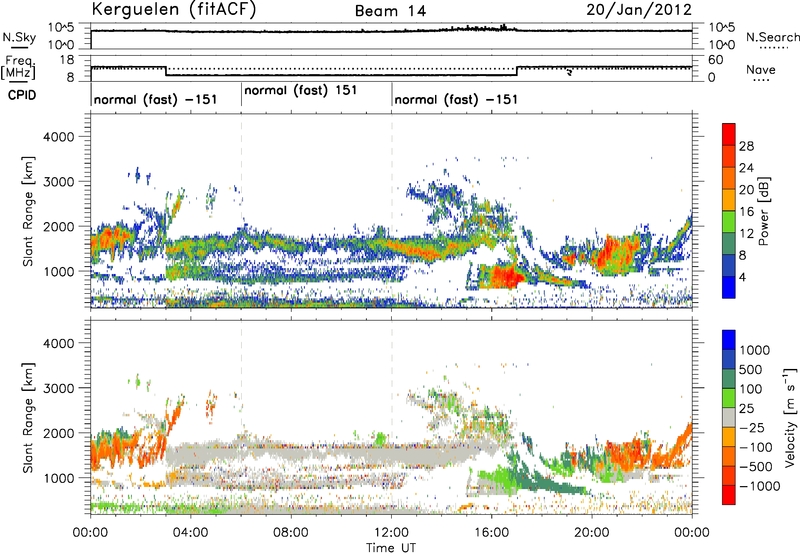Click the 'normal (fast) 151' CPID label
The width and height of the screenshot is (800, 554).
pyautogui.click(x=301, y=90)
